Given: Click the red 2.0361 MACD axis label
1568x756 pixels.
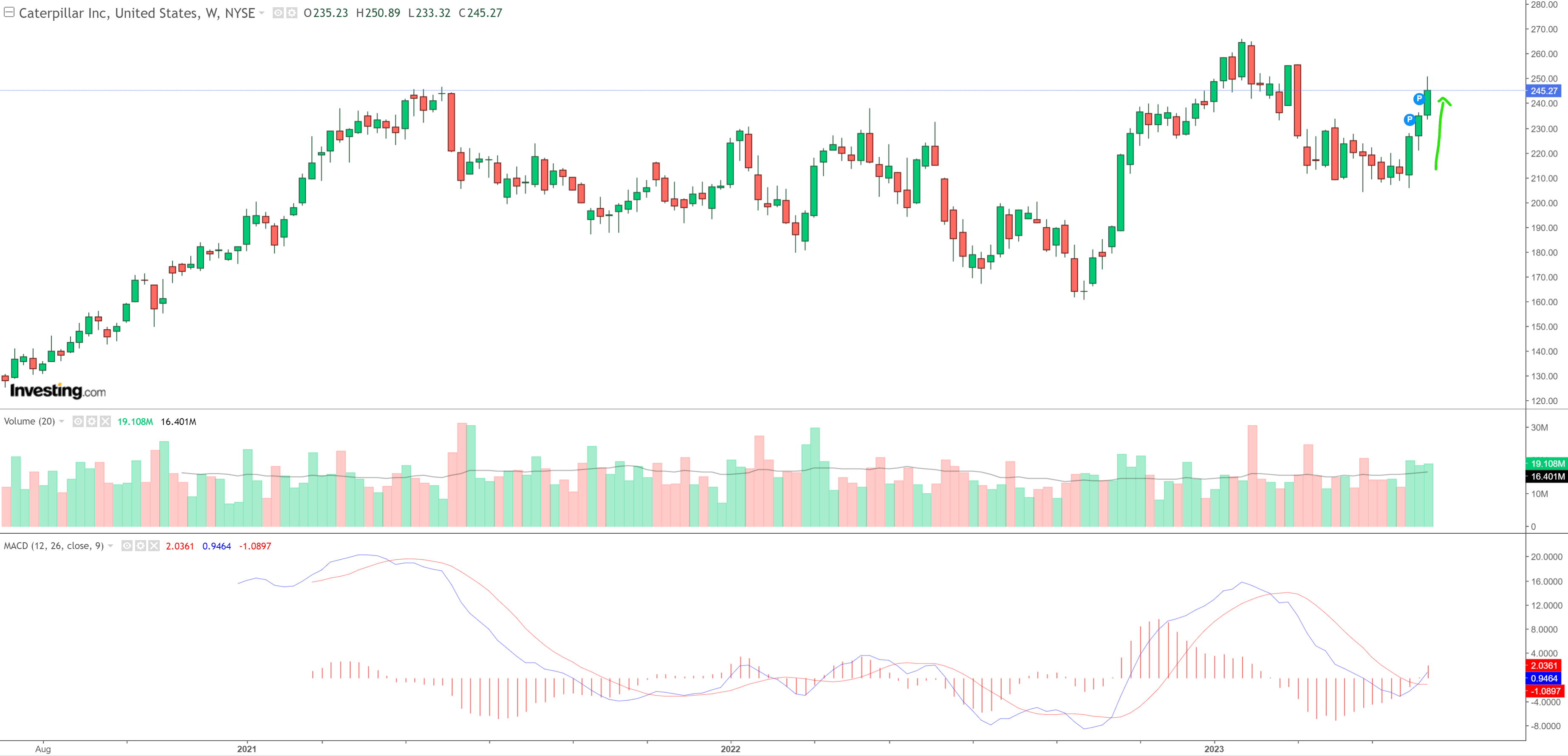Looking at the screenshot, I should [1543, 666].
